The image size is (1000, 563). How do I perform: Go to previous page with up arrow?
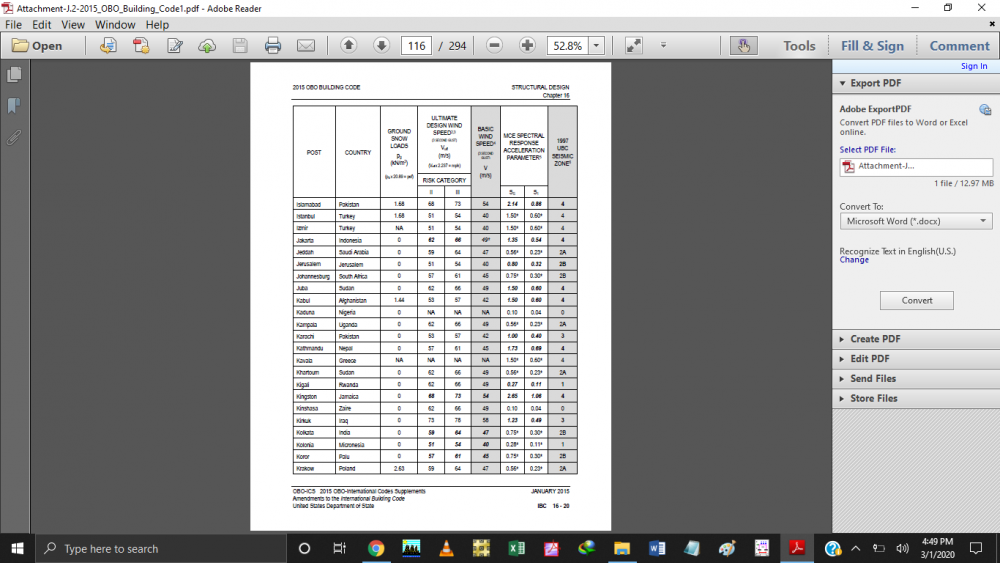348,45
